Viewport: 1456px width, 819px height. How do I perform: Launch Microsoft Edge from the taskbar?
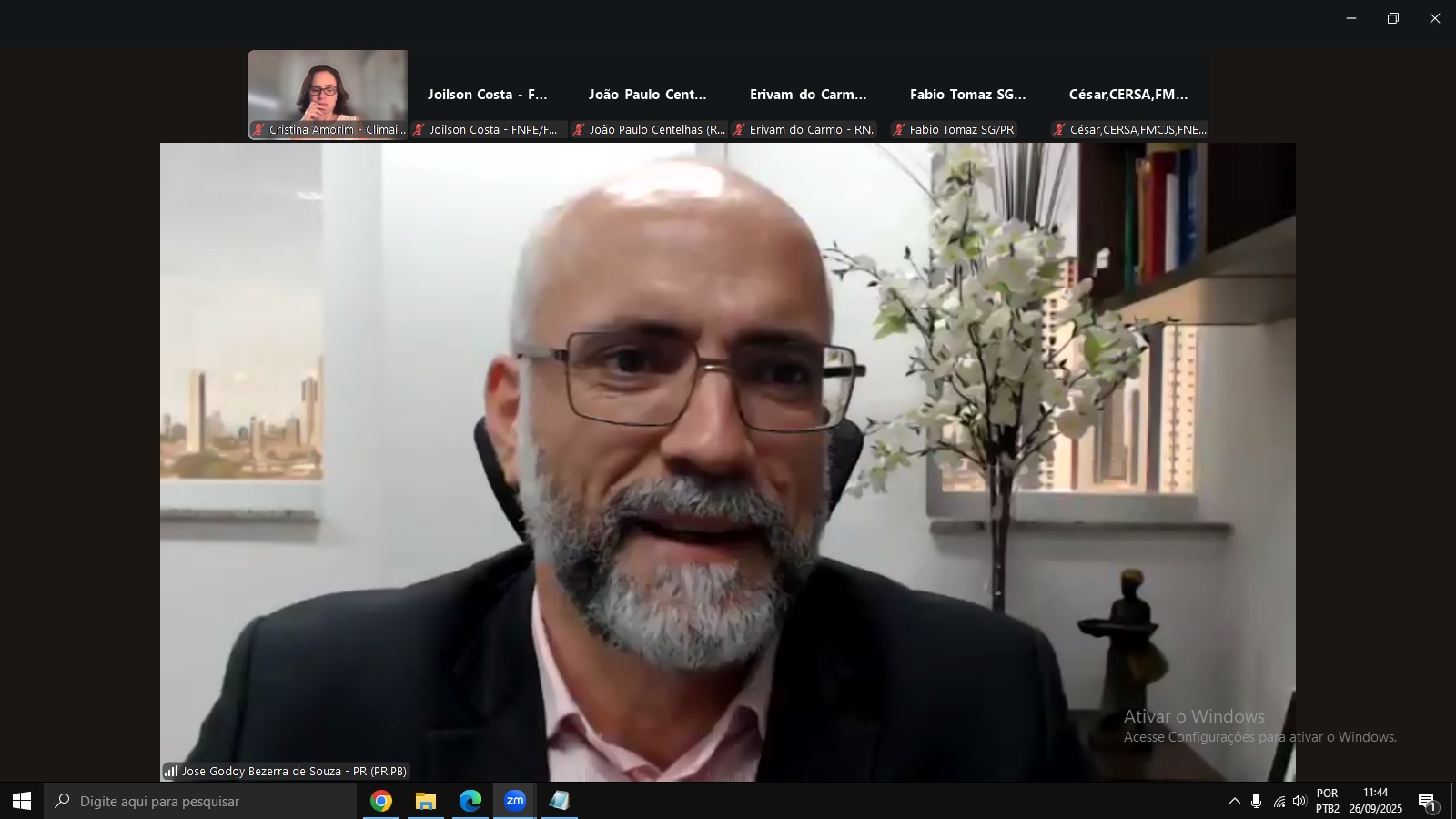tap(470, 801)
